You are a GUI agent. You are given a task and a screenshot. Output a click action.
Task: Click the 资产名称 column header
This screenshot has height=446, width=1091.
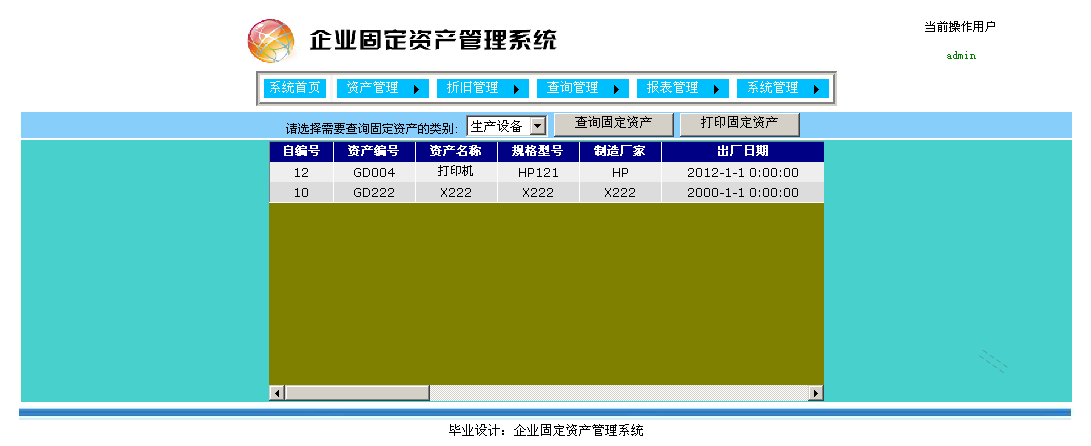coord(456,151)
